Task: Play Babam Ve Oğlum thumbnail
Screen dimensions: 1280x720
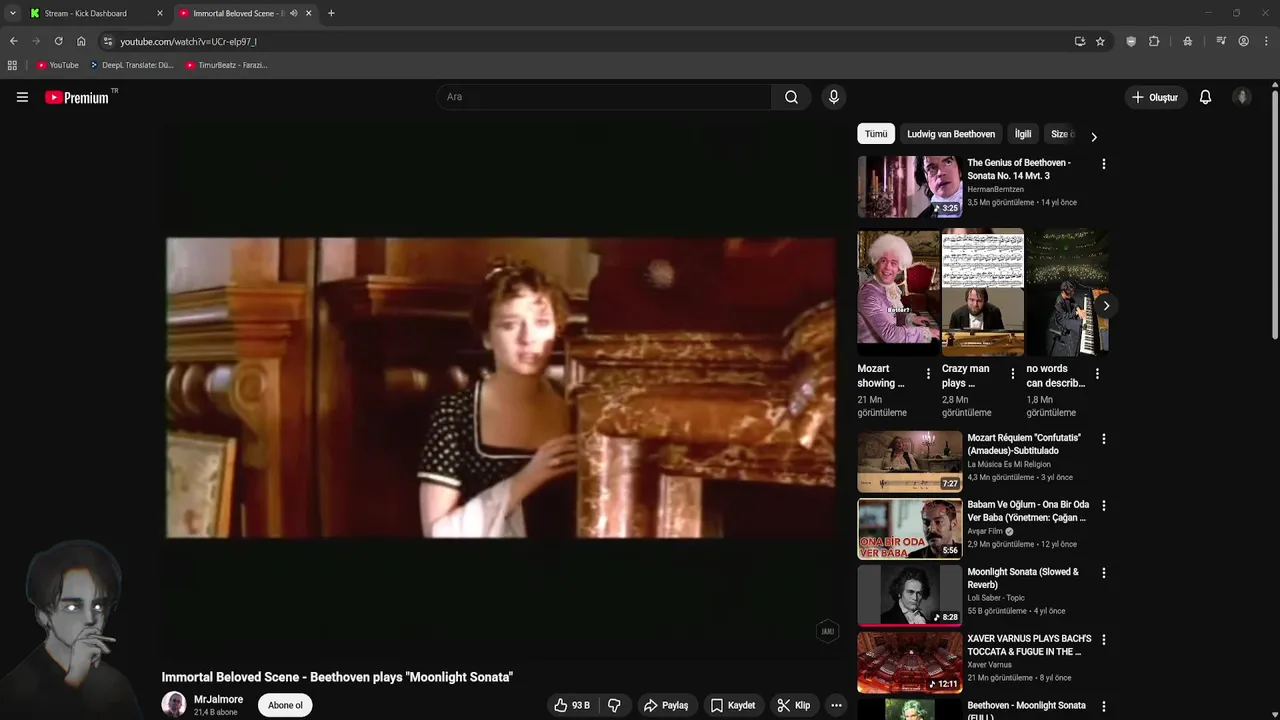Action: 910,528
